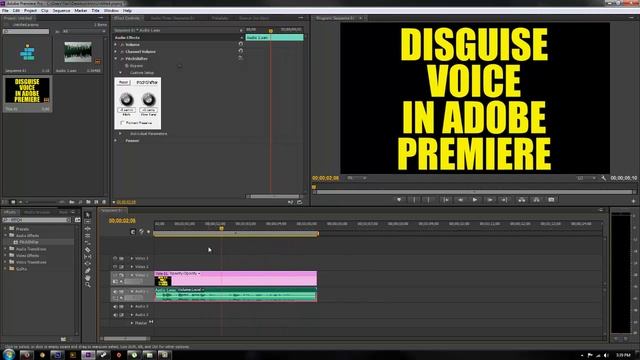The height and width of the screenshot is (360, 640).
Task: Click the Windows Start button
Action: (x=9, y=354)
